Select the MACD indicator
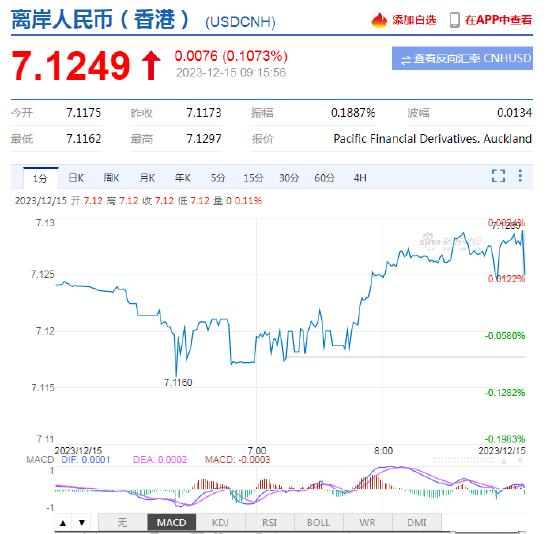The width and height of the screenshot is (550, 534). pos(172,523)
